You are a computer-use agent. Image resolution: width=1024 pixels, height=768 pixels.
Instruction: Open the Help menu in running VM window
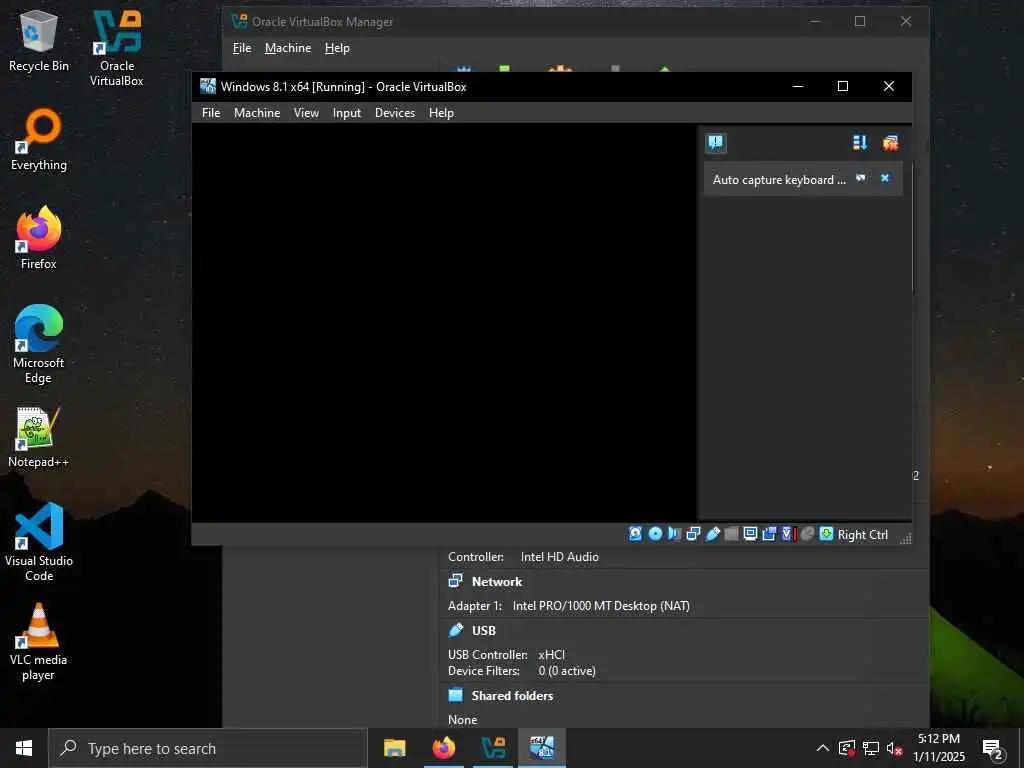tap(441, 113)
